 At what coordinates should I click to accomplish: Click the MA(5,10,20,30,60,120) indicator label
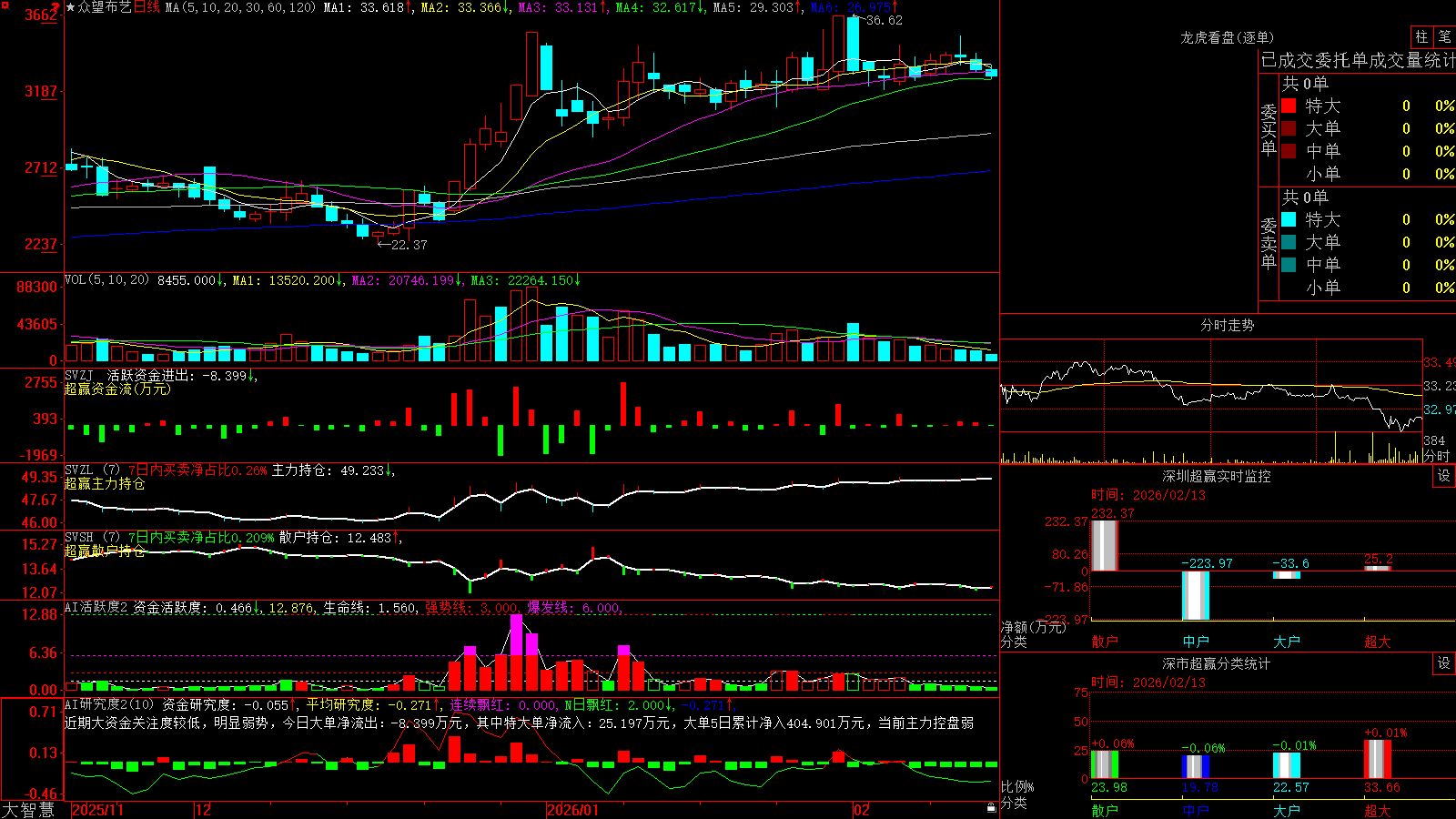pos(241,7)
